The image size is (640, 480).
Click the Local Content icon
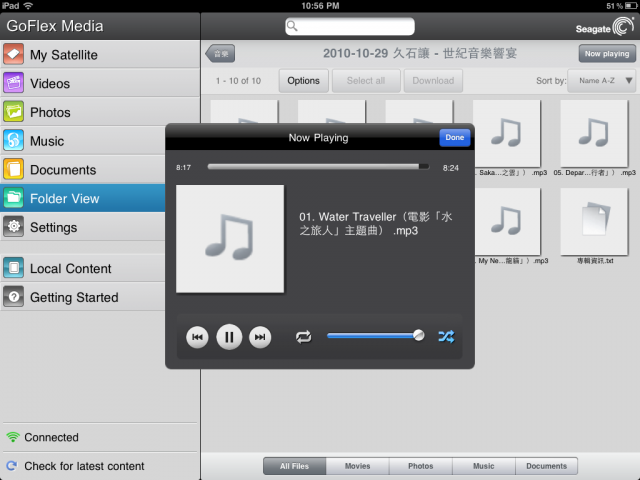click(x=13, y=268)
